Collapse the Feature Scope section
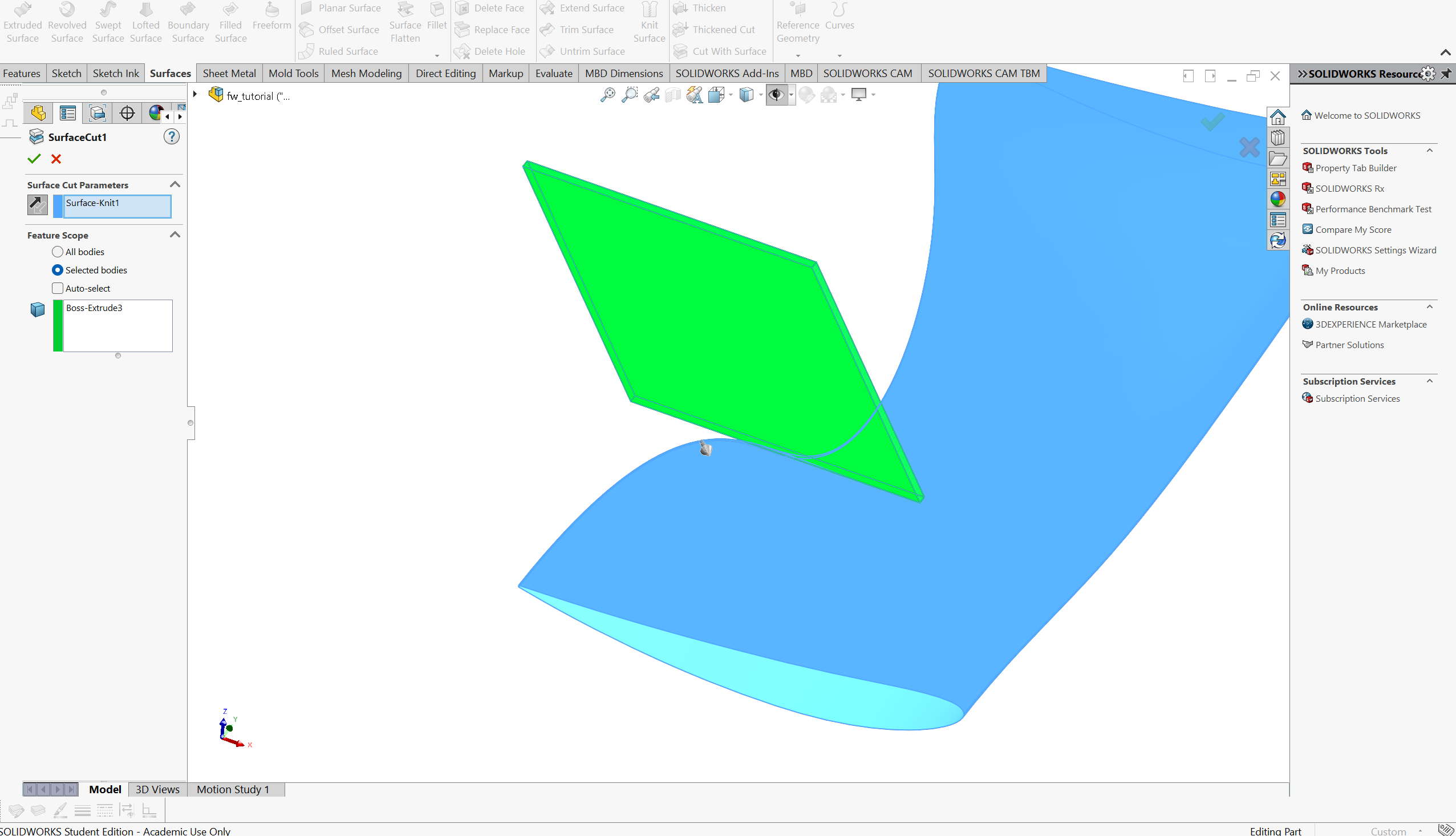 (175, 235)
